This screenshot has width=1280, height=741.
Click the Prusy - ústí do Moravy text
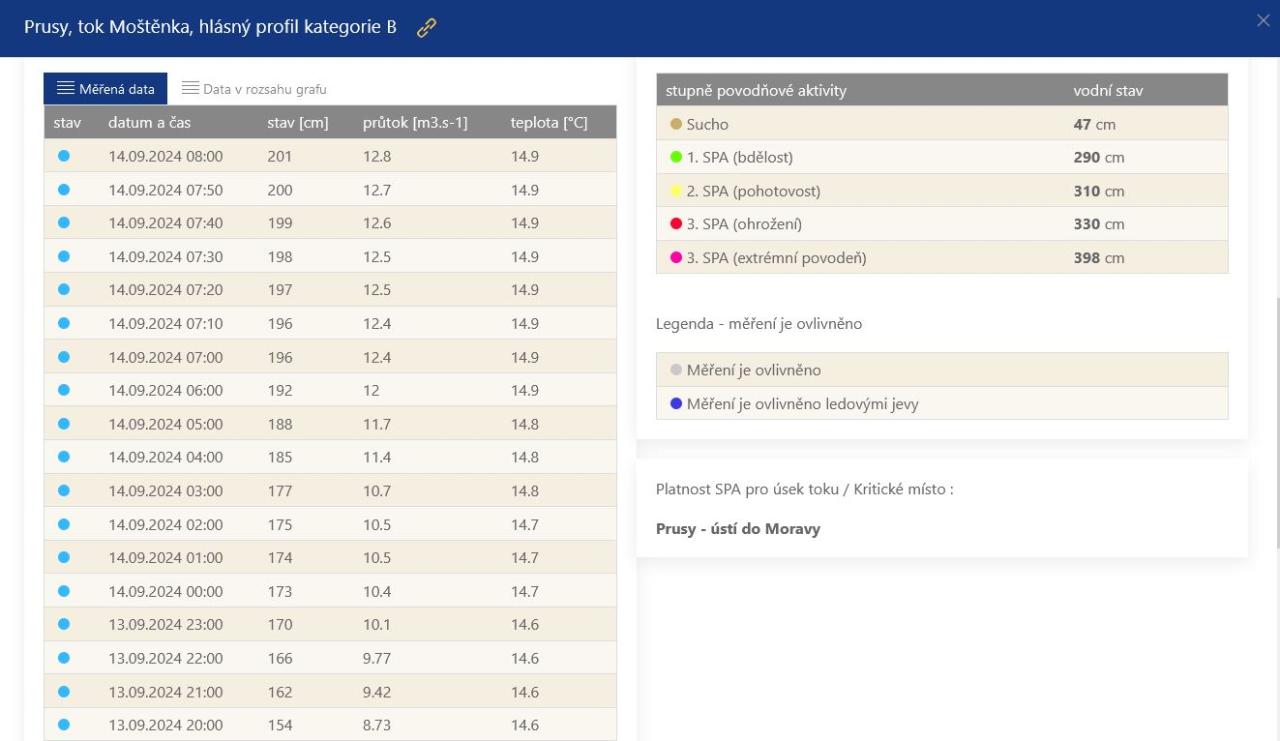738,529
